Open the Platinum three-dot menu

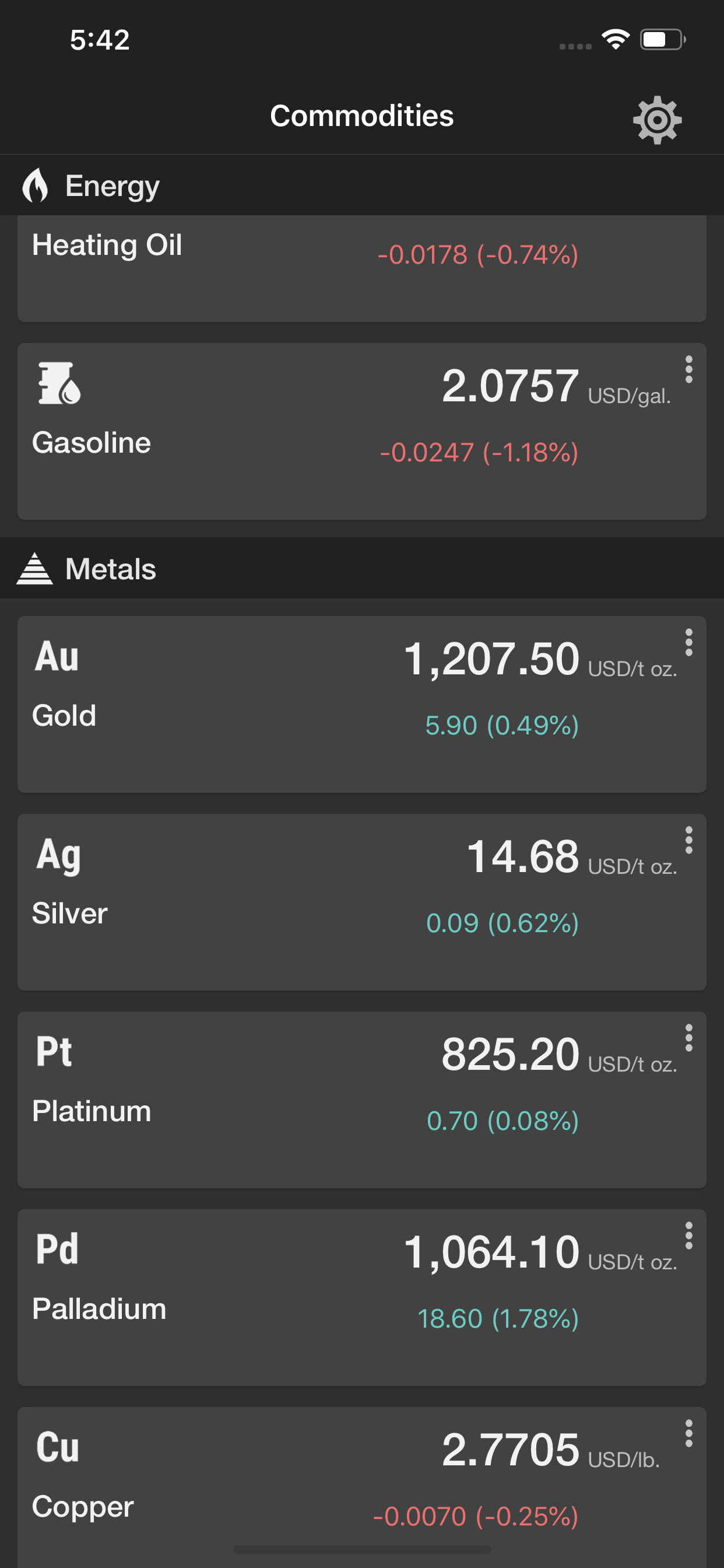(688, 1038)
